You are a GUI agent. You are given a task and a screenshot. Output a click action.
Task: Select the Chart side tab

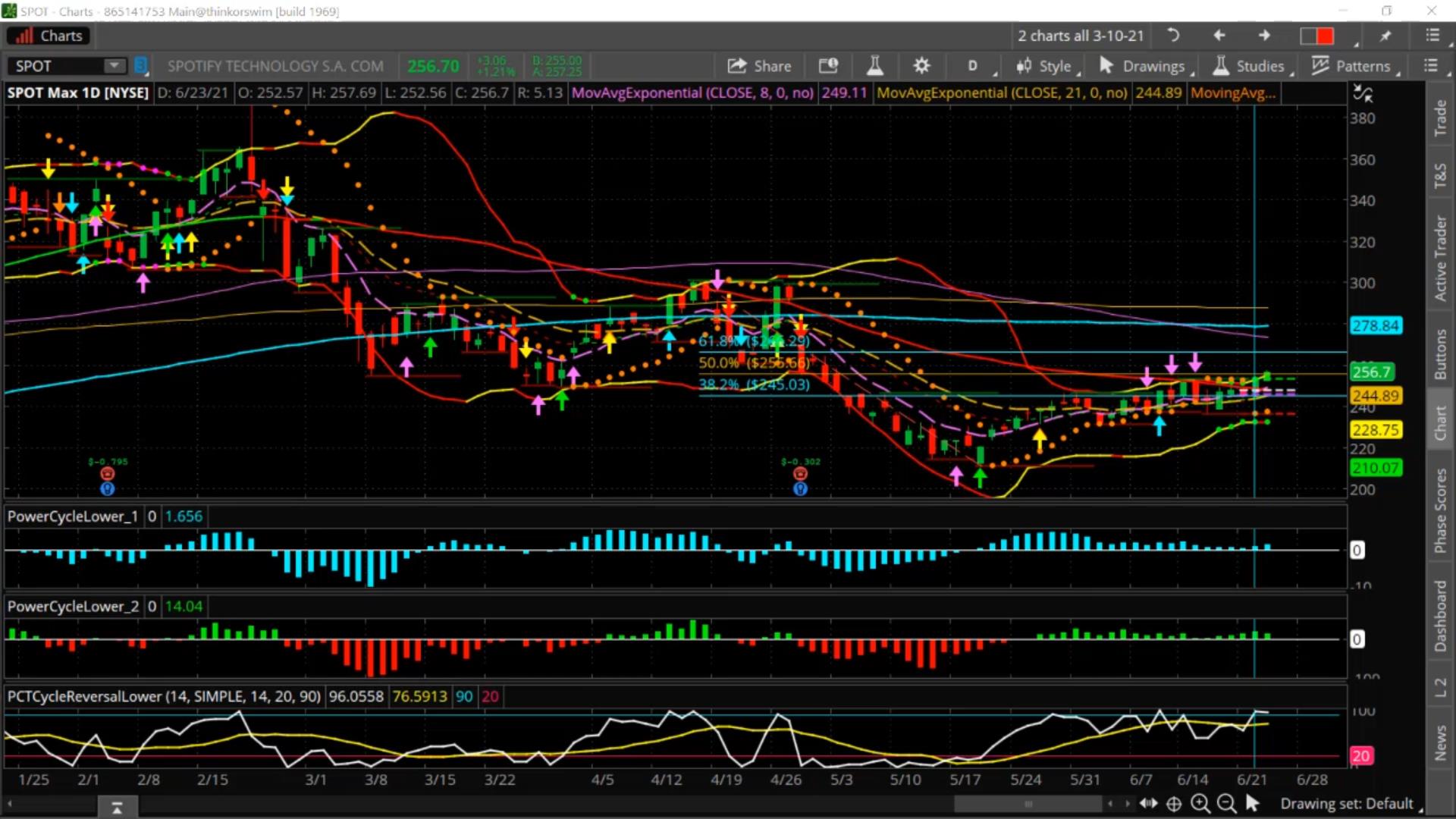[x=1440, y=422]
